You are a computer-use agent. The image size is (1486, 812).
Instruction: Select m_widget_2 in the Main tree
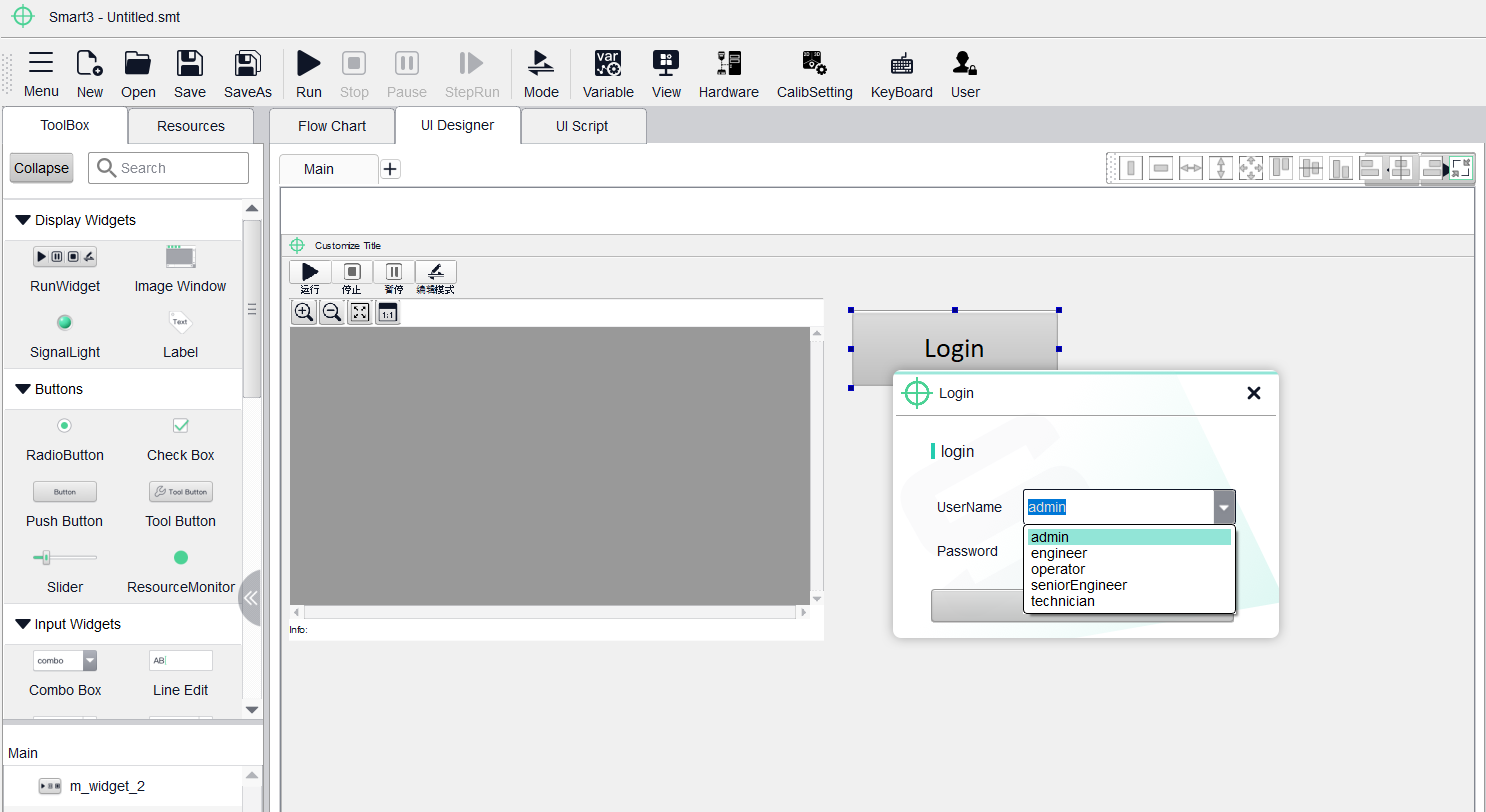(107, 786)
